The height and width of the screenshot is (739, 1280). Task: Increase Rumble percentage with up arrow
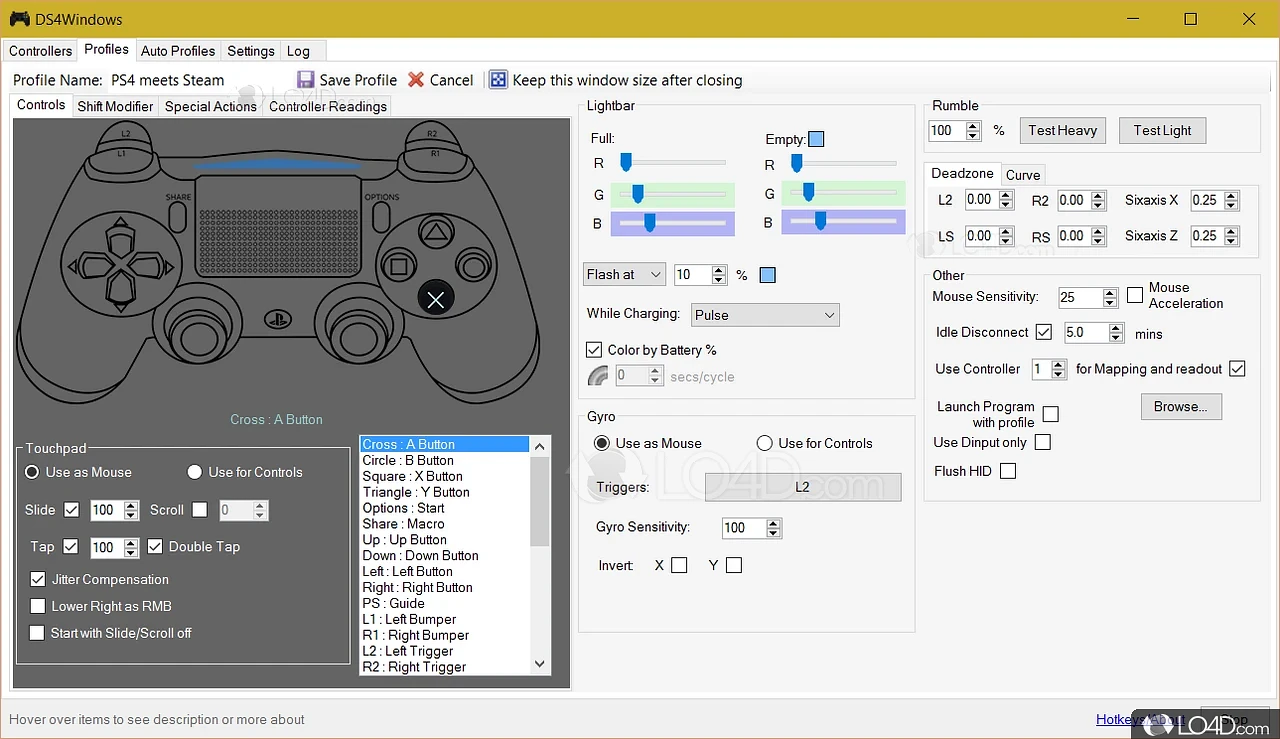[973, 126]
